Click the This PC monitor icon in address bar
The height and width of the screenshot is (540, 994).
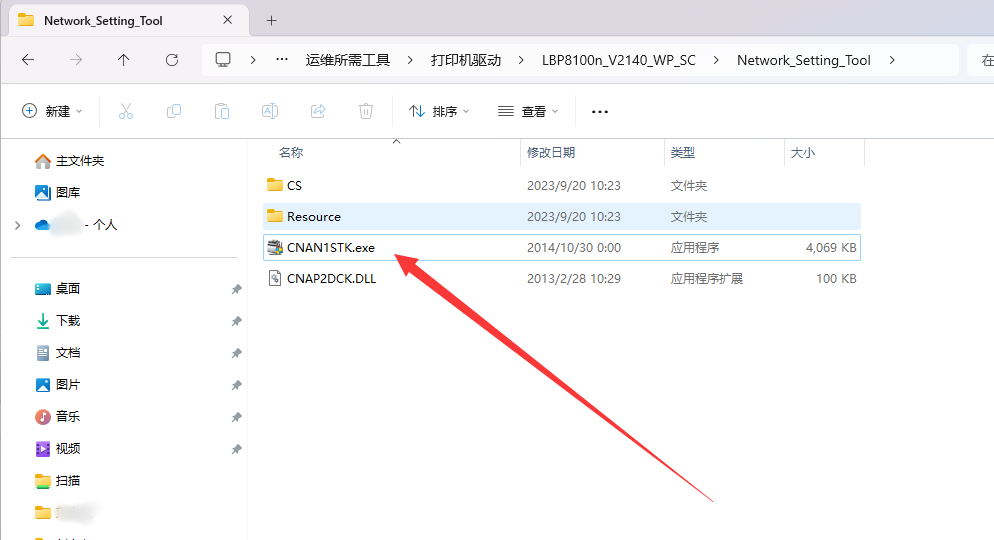point(223,60)
